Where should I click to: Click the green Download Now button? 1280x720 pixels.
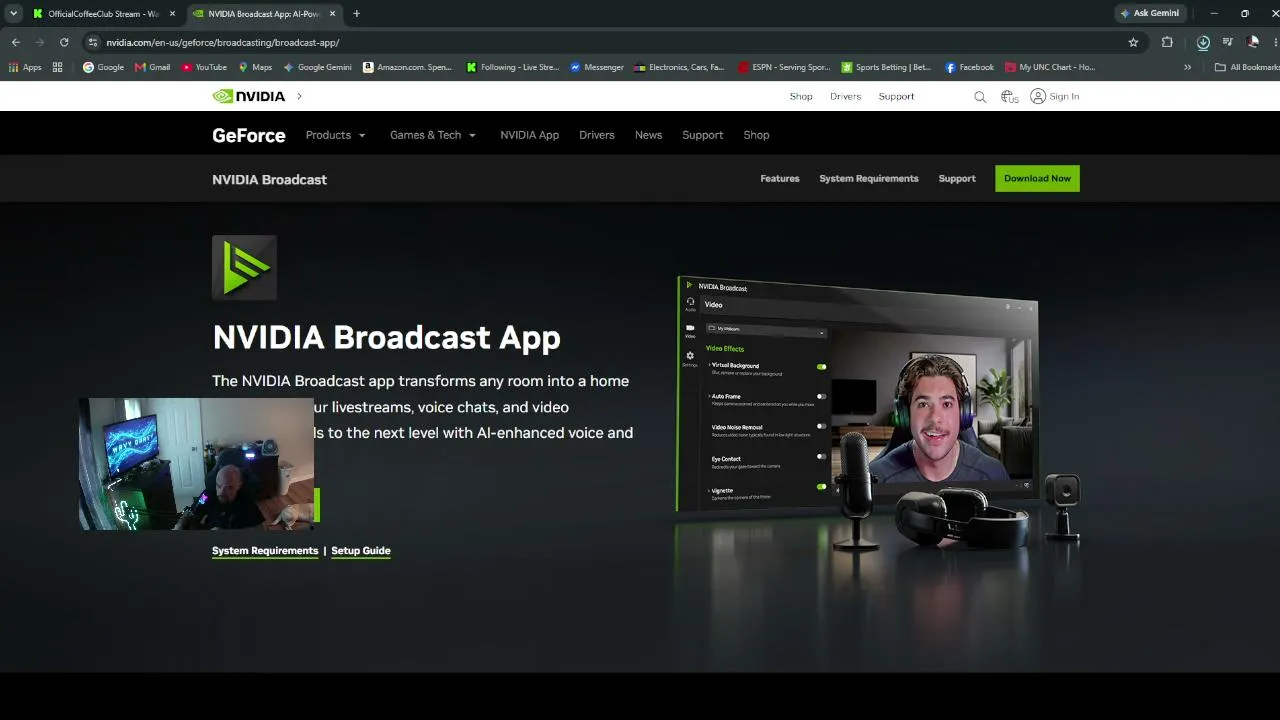pyautogui.click(x=1037, y=178)
